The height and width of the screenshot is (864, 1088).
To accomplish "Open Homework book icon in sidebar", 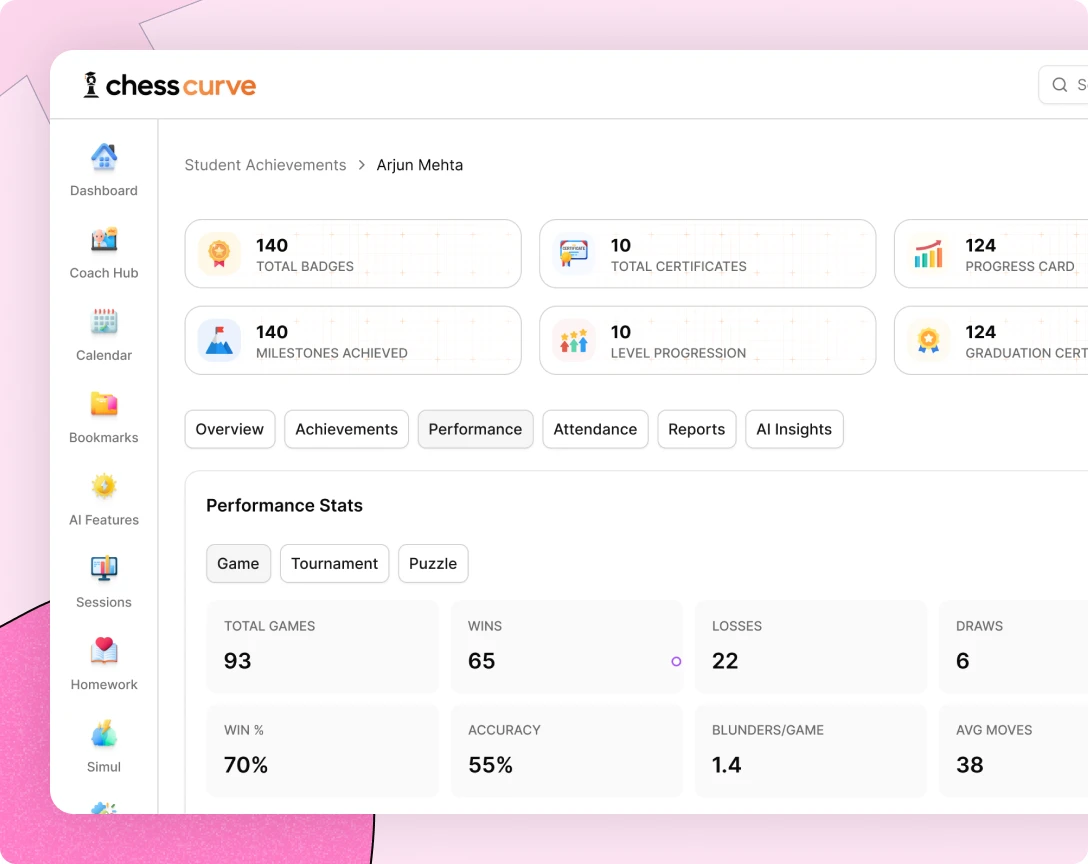I will point(104,650).
